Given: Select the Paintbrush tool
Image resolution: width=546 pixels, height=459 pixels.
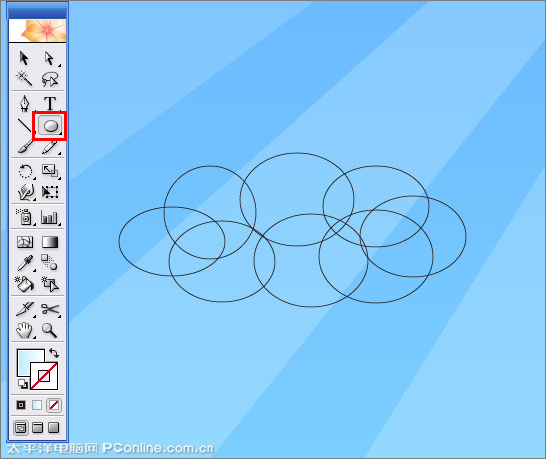Looking at the screenshot, I should pyautogui.click(x=25, y=147).
